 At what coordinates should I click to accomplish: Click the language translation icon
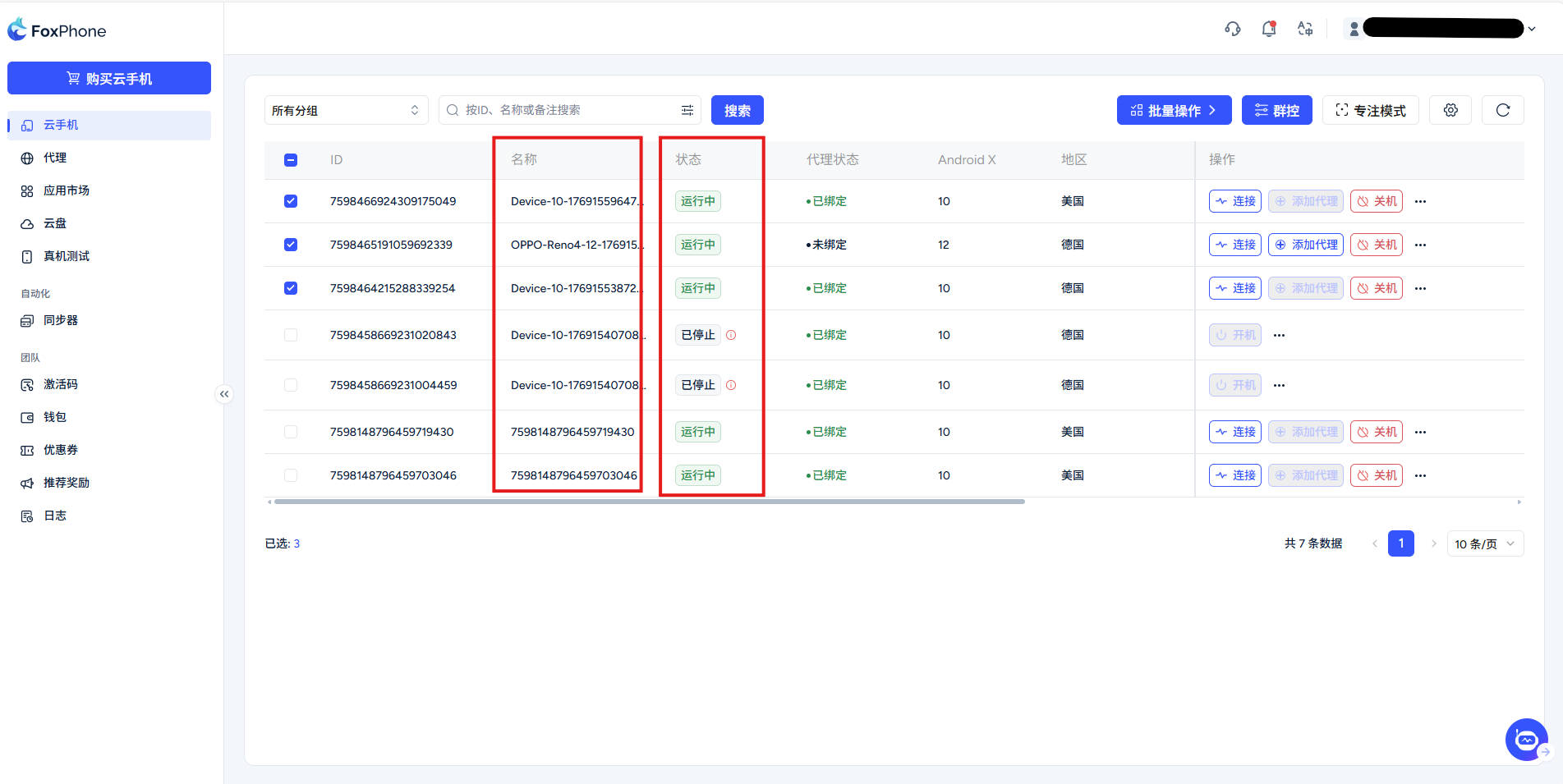[1305, 29]
